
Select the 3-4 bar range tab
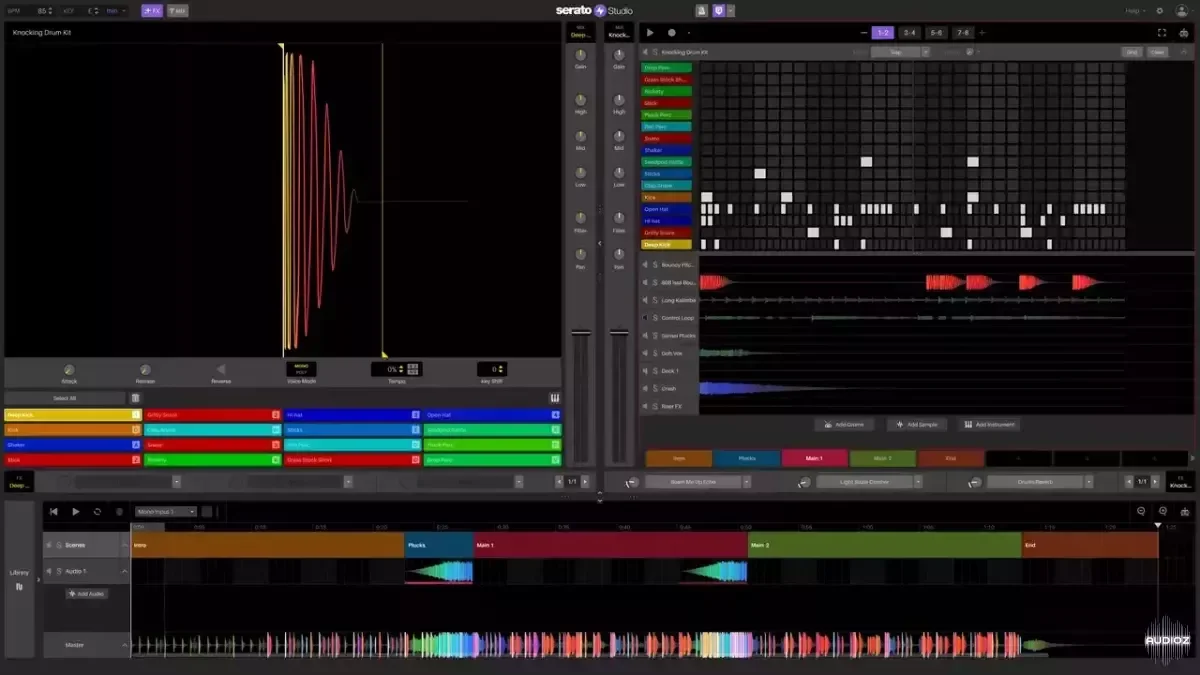909,32
